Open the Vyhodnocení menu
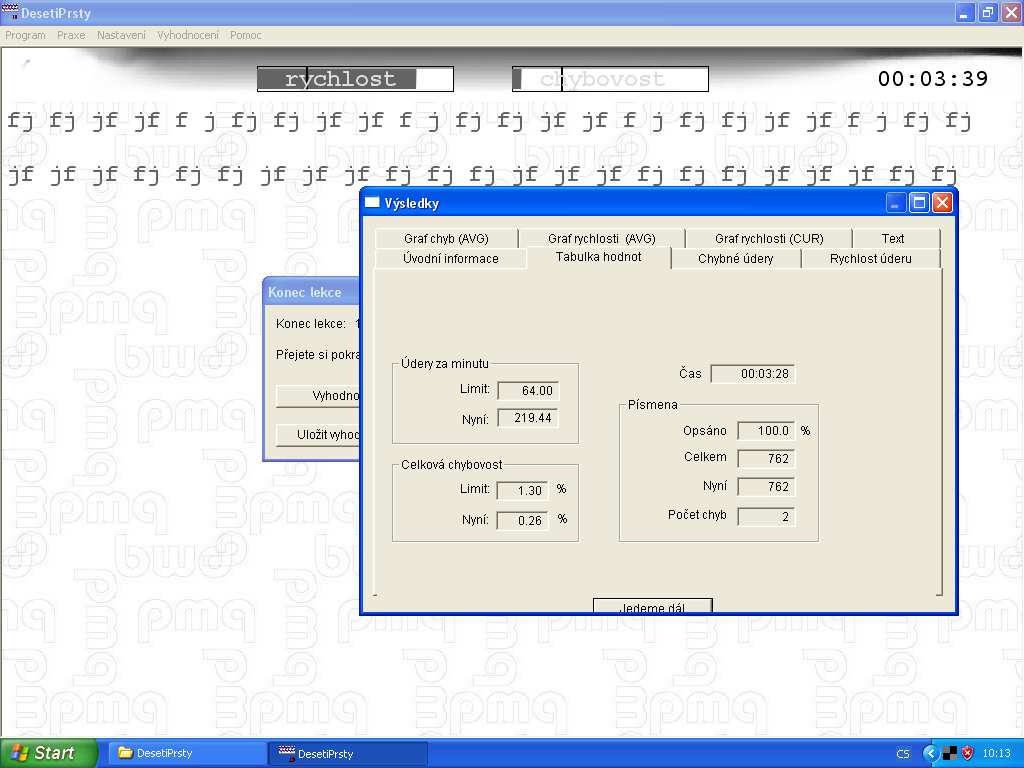1024x768 pixels. 188,35
